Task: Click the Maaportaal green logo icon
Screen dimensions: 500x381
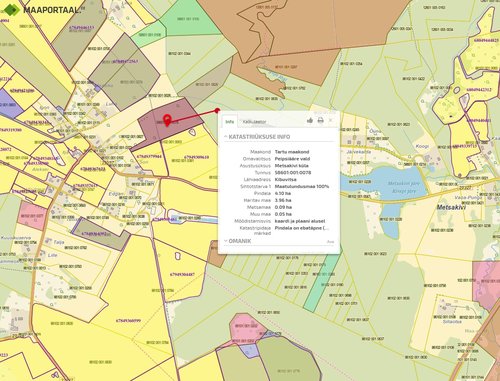Action: coord(12,10)
